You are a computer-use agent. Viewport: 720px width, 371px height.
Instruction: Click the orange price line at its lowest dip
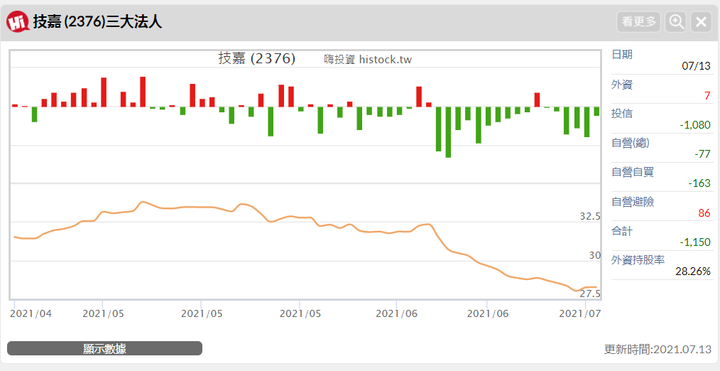[576, 291]
